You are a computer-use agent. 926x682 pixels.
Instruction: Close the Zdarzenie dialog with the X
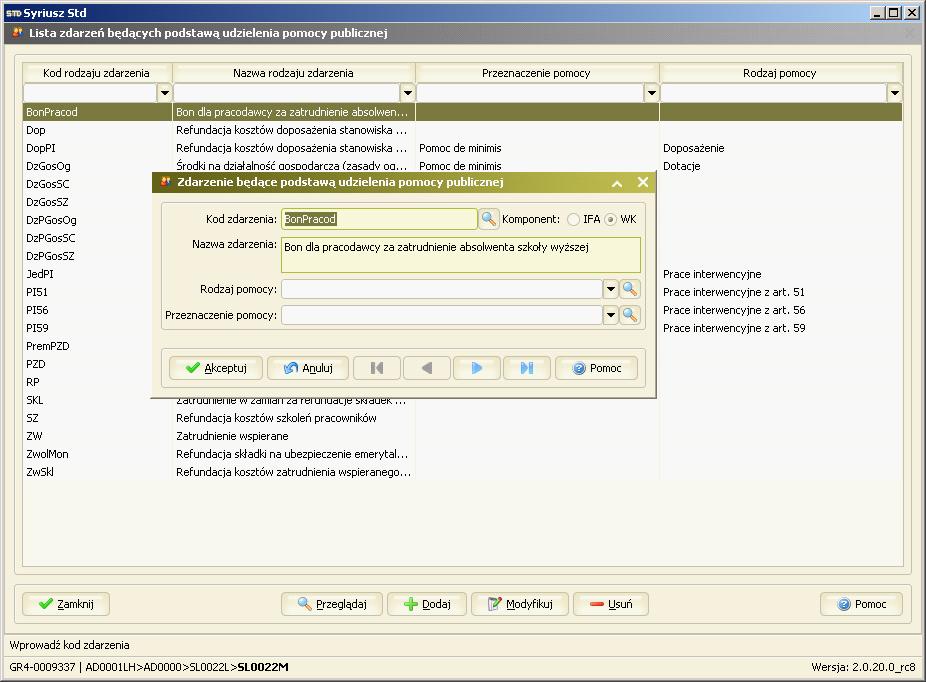(x=643, y=182)
